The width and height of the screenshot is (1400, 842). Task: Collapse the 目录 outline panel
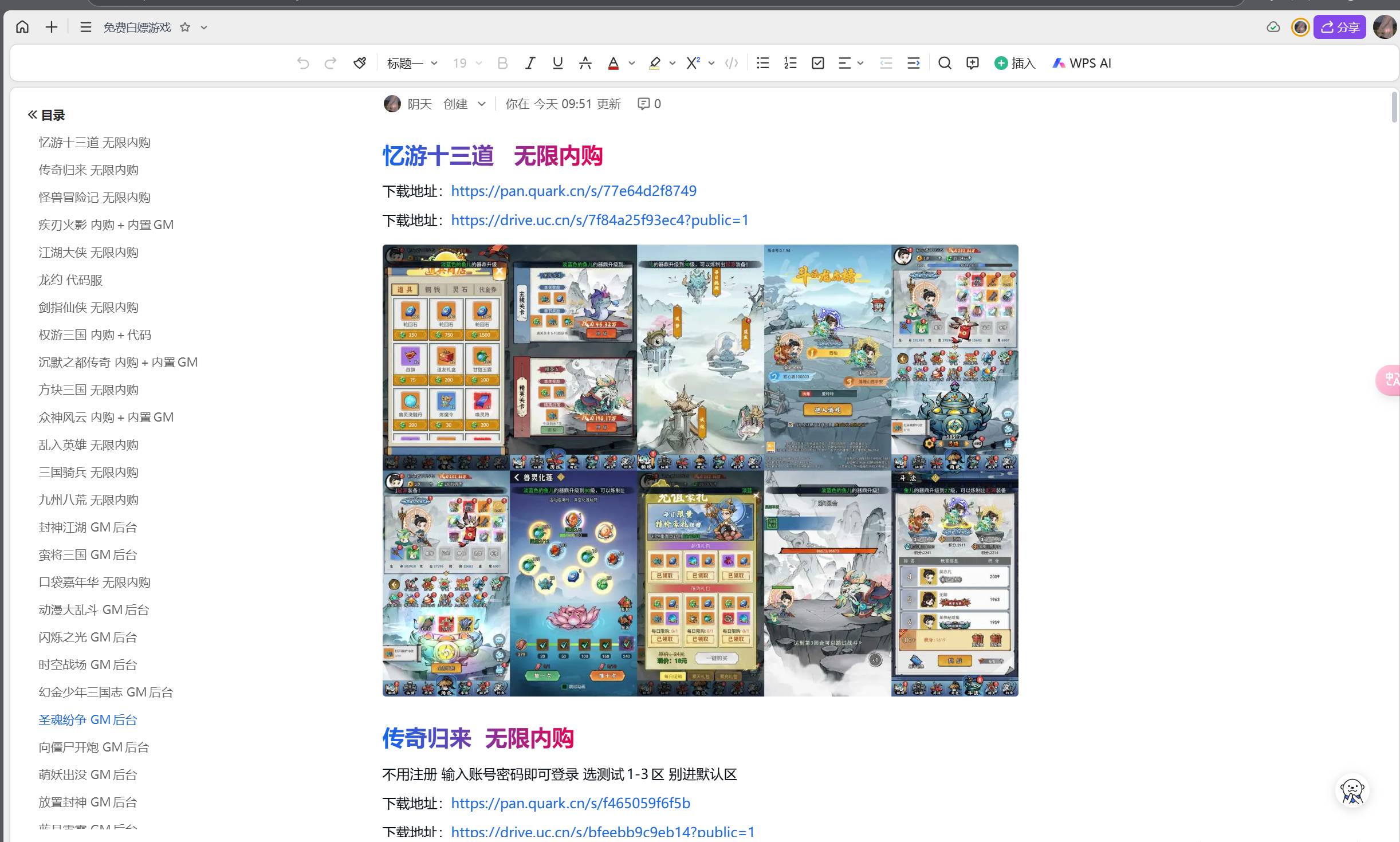click(x=32, y=115)
